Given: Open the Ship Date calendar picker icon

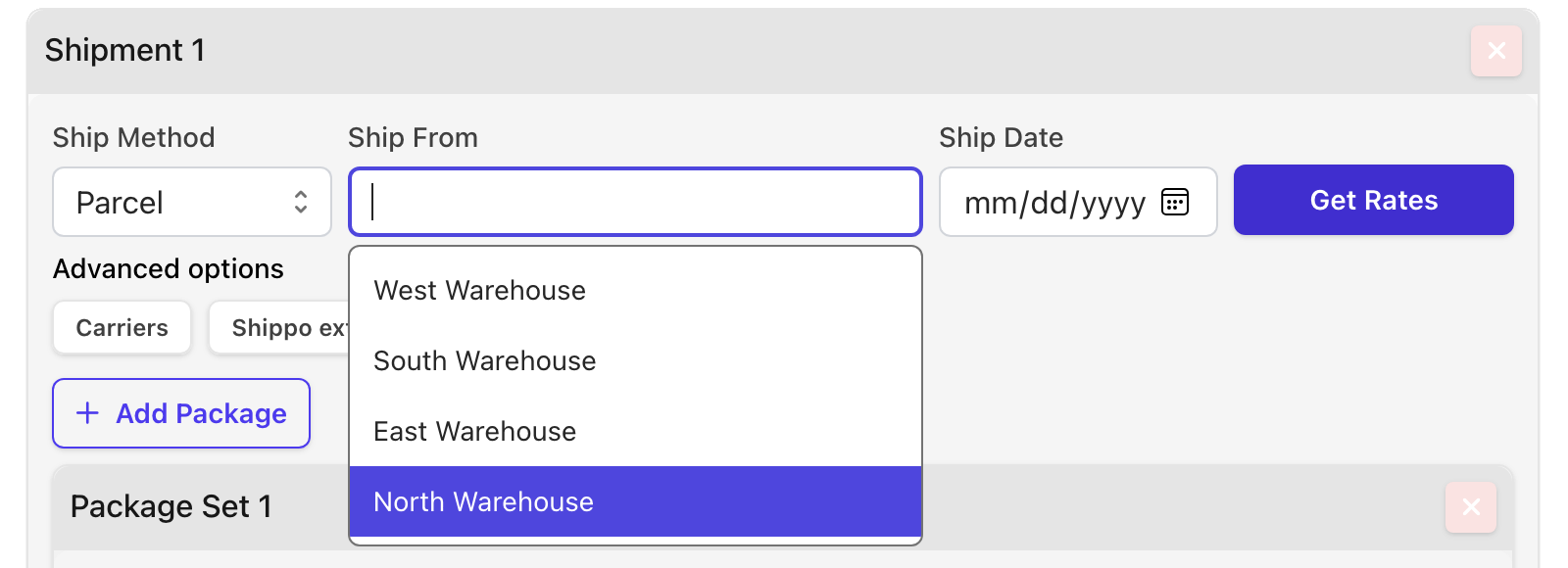Looking at the screenshot, I should pos(1174,202).
